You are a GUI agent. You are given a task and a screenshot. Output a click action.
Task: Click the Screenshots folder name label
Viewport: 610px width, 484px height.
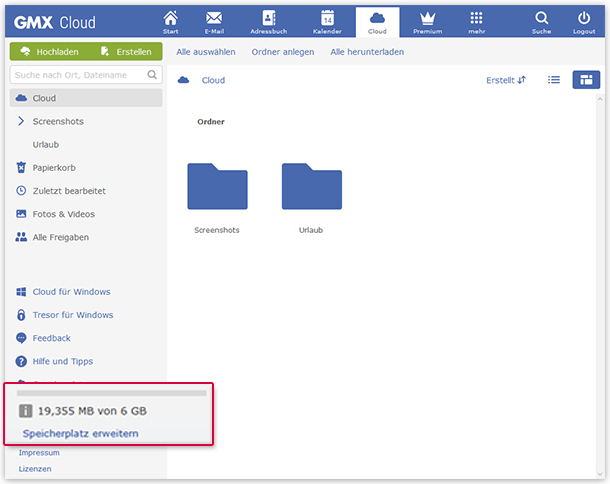[x=217, y=230]
